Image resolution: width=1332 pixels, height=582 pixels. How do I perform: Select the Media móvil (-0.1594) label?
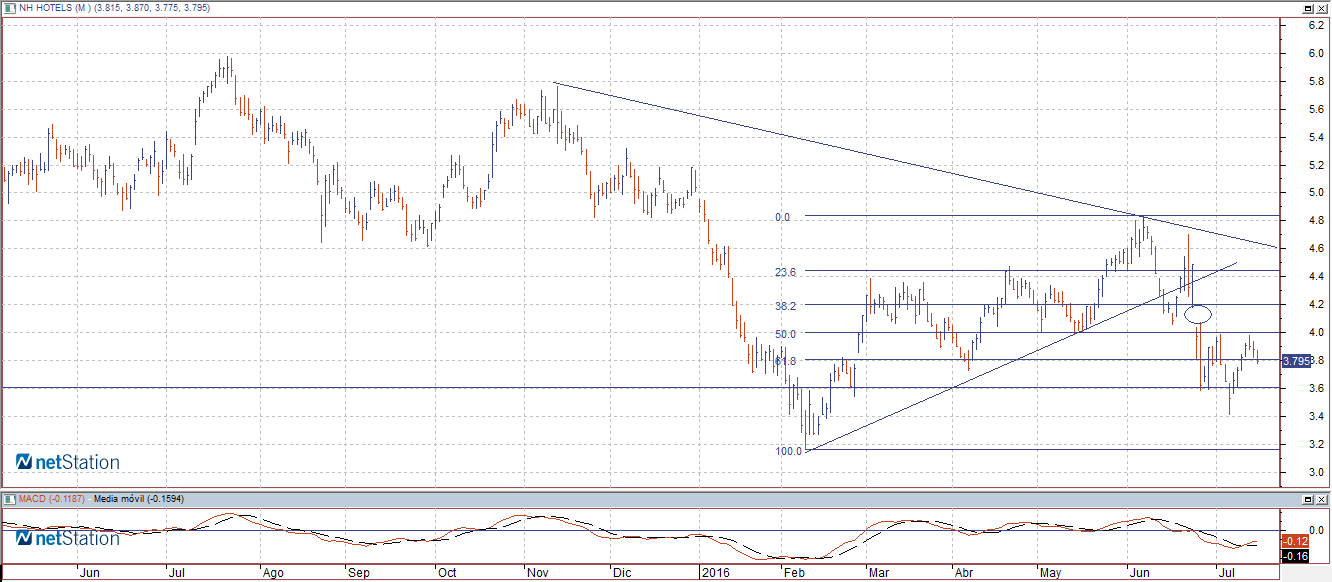pyautogui.click(x=139, y=497)
